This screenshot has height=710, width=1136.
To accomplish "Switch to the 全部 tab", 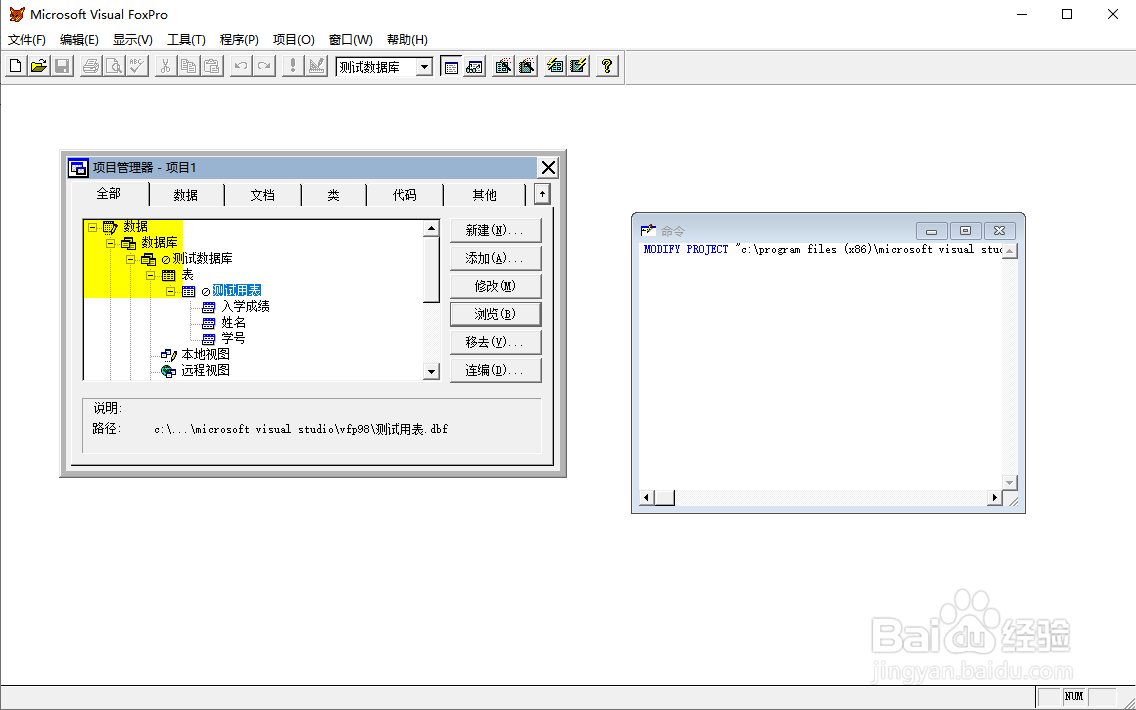I will click(109, 193).
